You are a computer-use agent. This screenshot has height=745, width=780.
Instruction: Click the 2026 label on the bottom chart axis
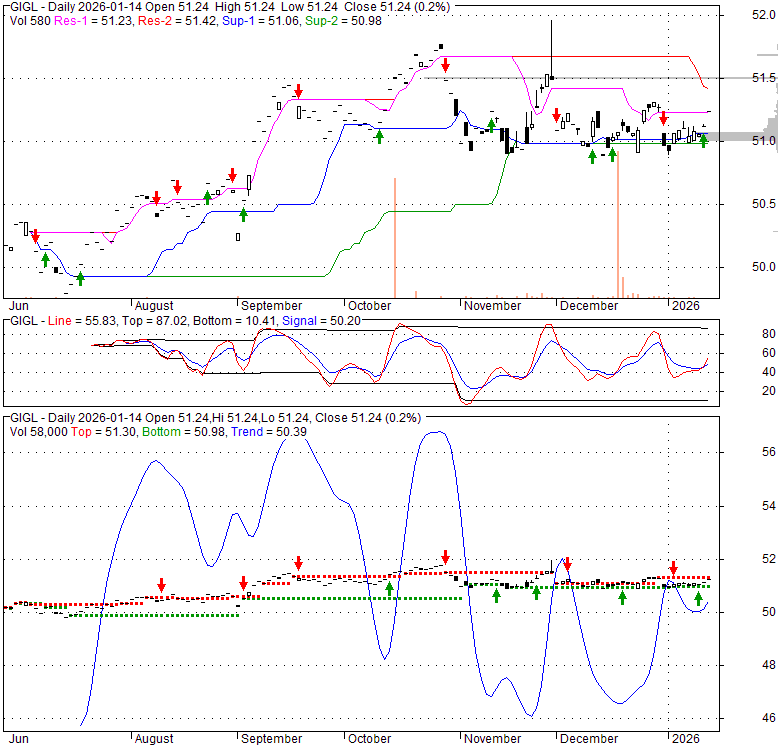tap(686, 739)
